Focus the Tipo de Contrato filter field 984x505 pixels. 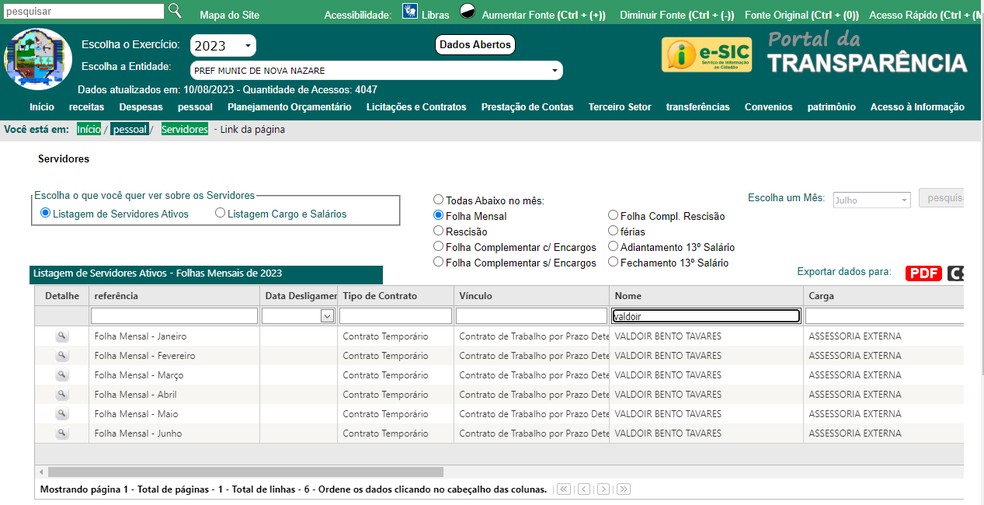[396, 316]
